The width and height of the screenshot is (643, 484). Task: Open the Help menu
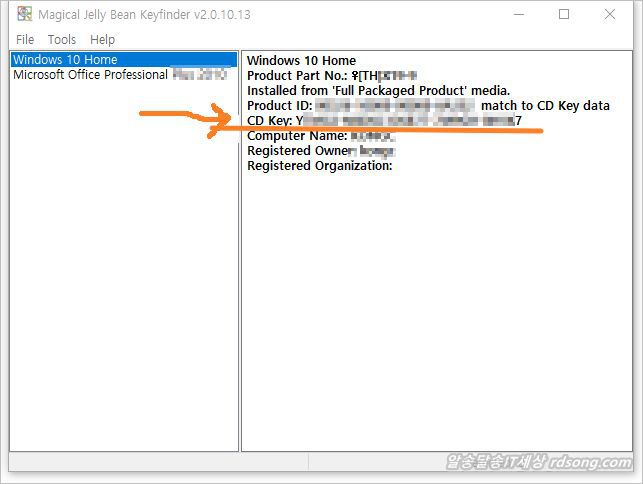tap(102, 39)
